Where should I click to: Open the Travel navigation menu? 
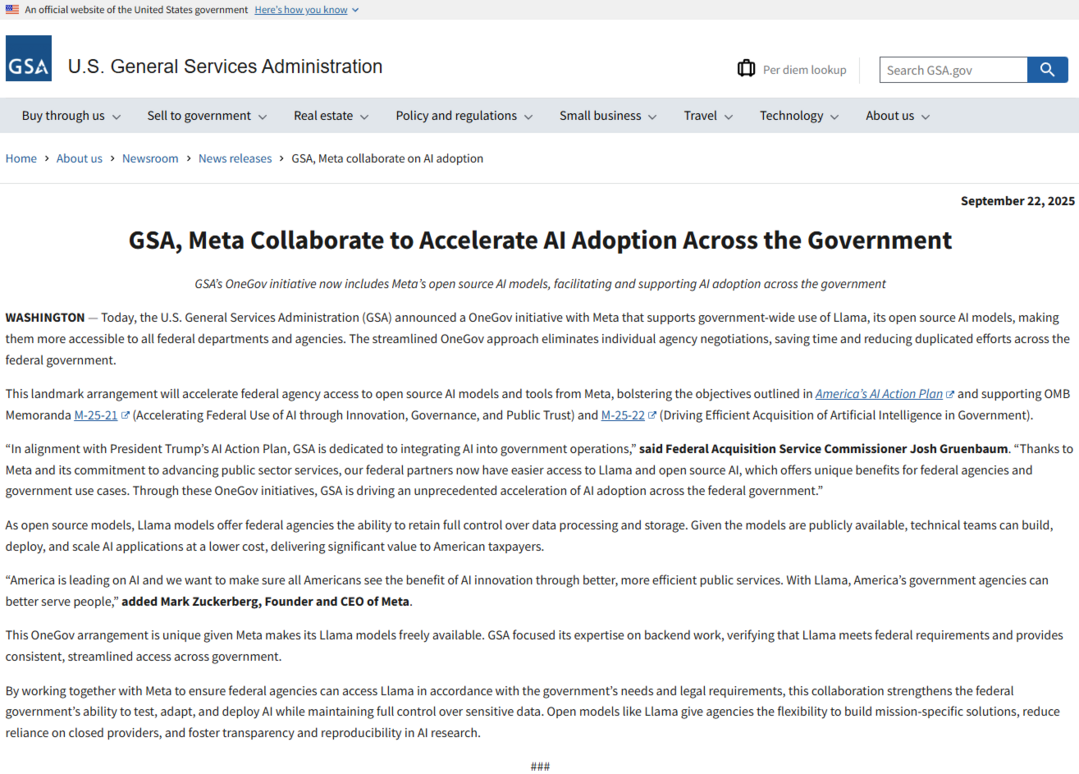(708, 116)
